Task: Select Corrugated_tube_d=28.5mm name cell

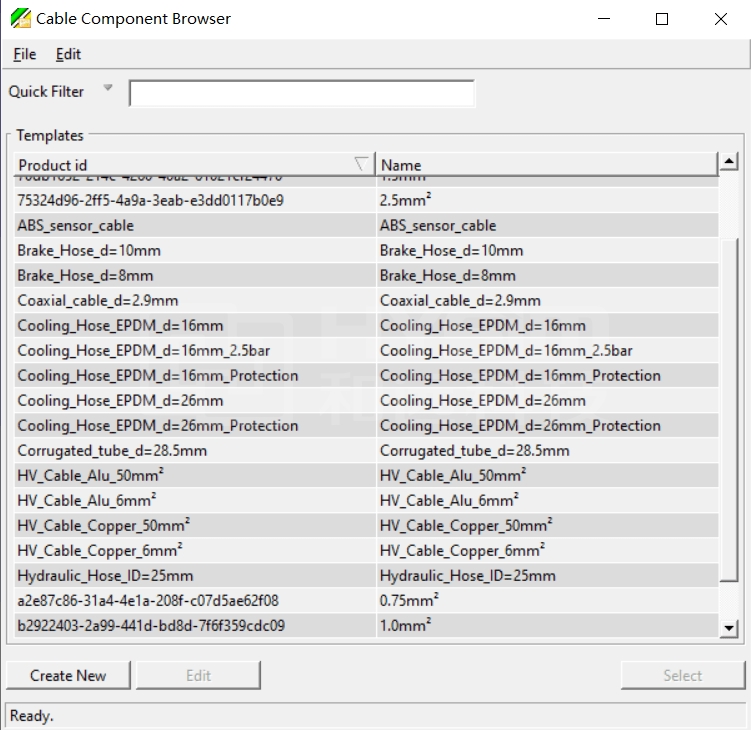Action: [x=547, y=450]
